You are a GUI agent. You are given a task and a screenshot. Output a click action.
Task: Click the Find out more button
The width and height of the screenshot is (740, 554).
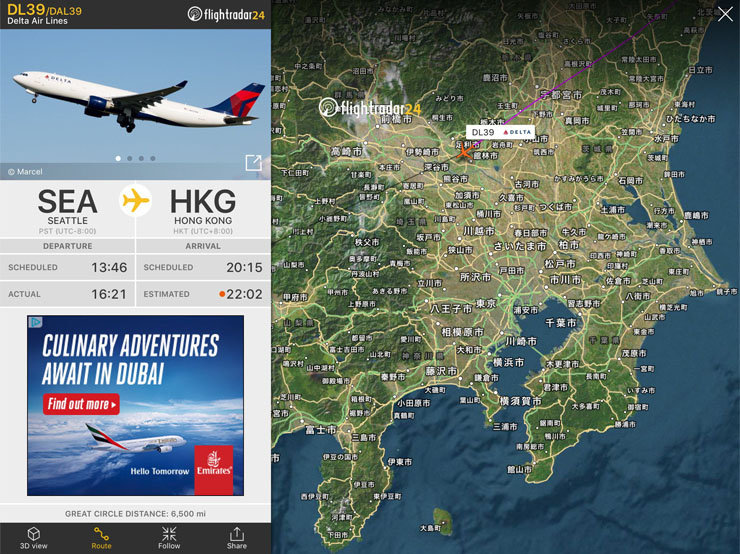pos(81,404)
